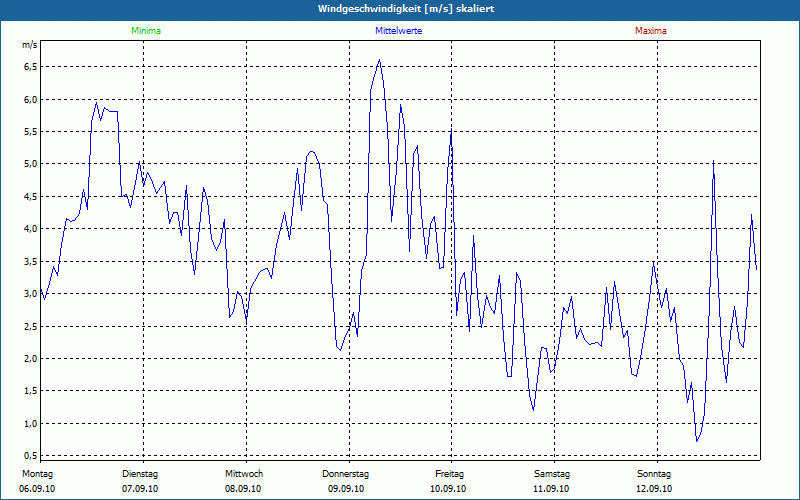Click the 4,0 y-axis value
Viewport: 800px width, 500px height.
pos(31,229)
